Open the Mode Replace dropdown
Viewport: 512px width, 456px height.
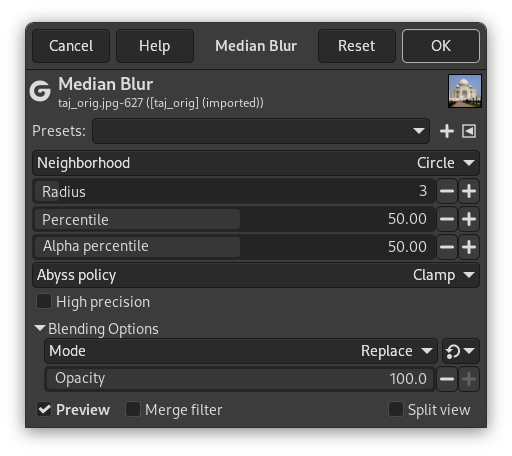click(x=241, y=351)
